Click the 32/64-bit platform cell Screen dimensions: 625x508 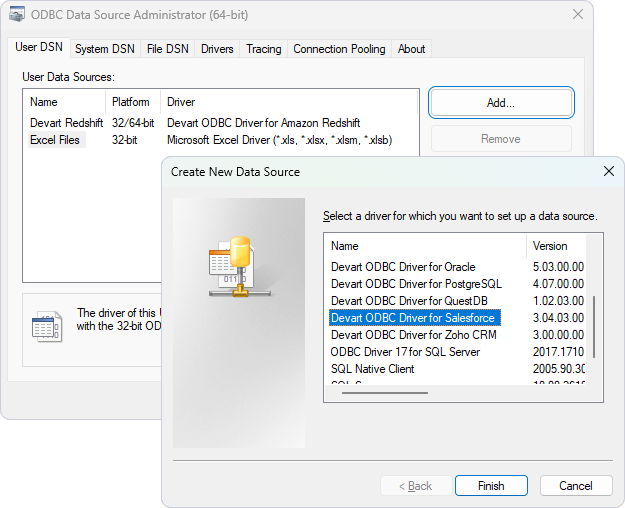tap(133, 123)
